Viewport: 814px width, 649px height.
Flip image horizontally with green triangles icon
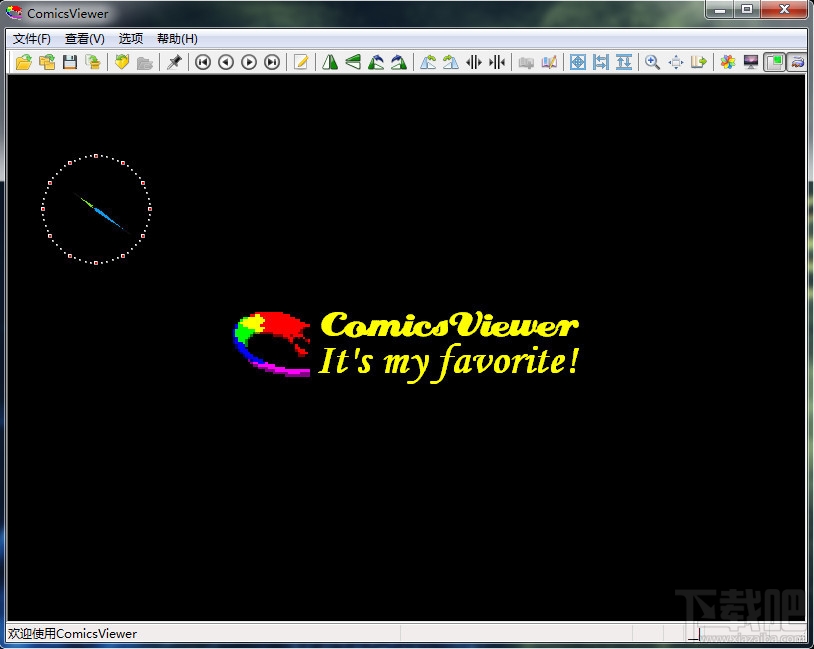330,62
